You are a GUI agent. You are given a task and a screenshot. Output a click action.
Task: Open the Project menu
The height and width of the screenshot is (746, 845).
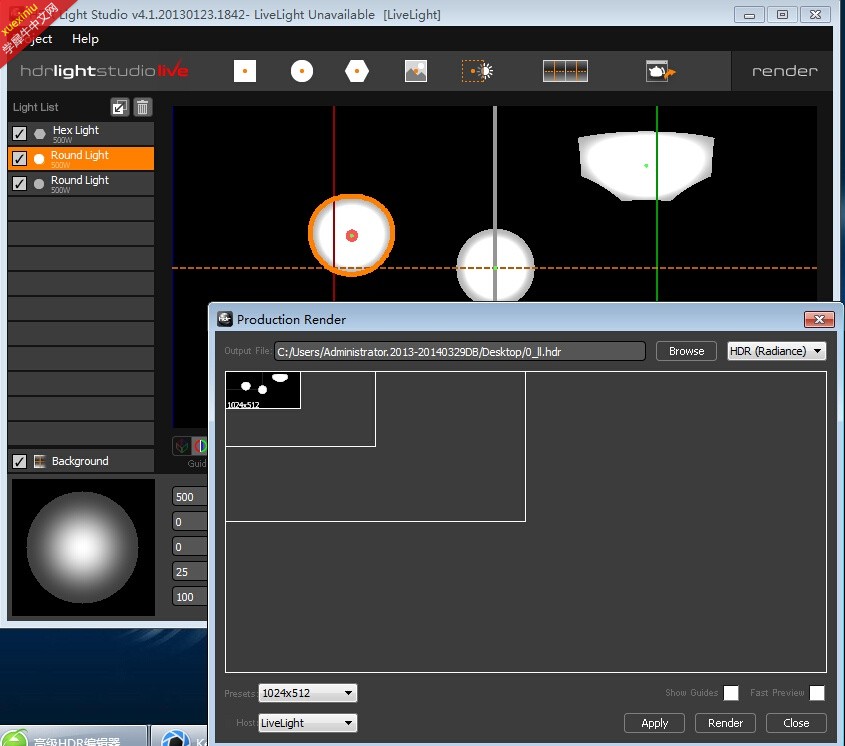38,39
